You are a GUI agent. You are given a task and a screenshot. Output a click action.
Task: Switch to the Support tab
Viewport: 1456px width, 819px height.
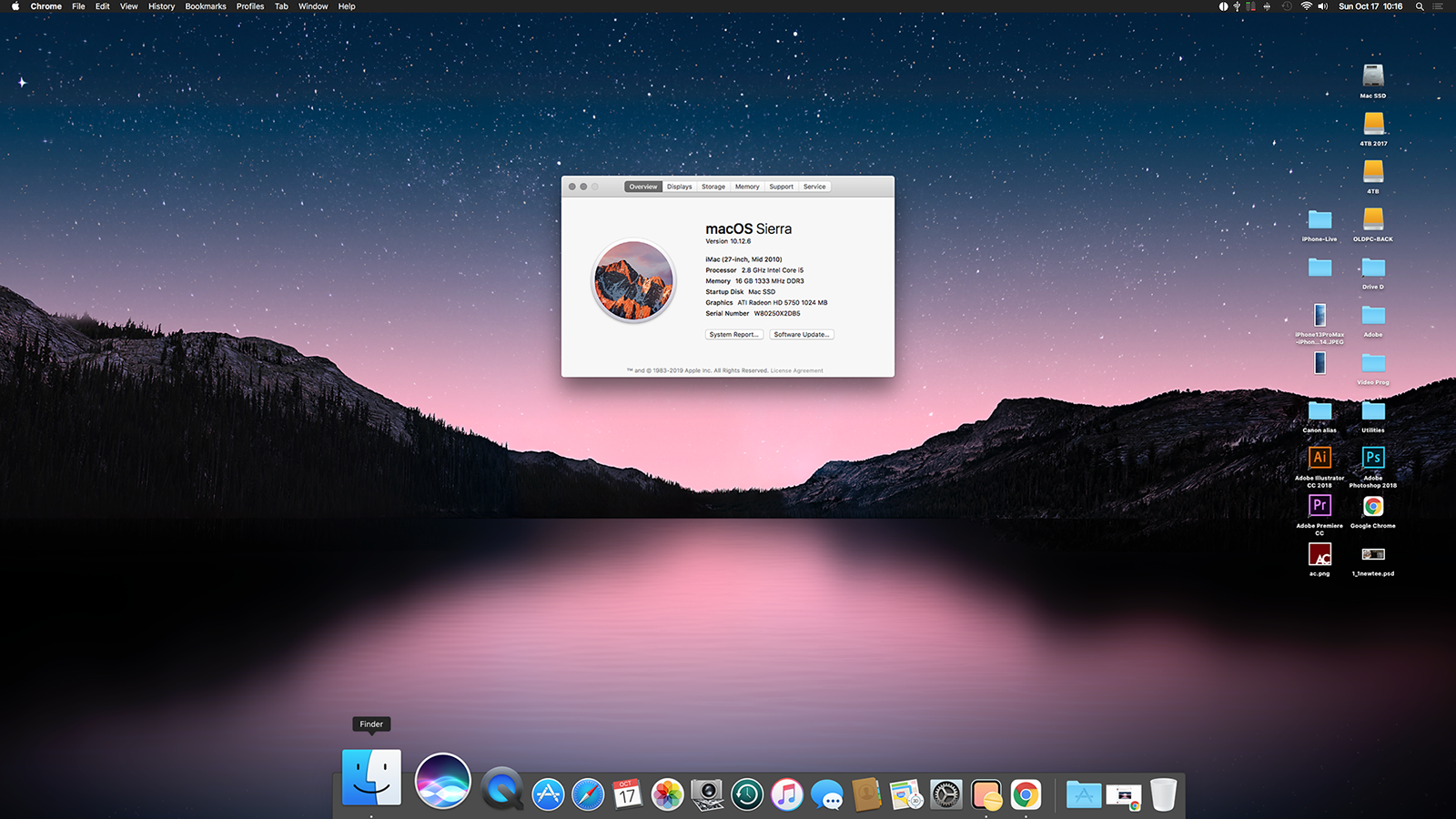point(781,187)
